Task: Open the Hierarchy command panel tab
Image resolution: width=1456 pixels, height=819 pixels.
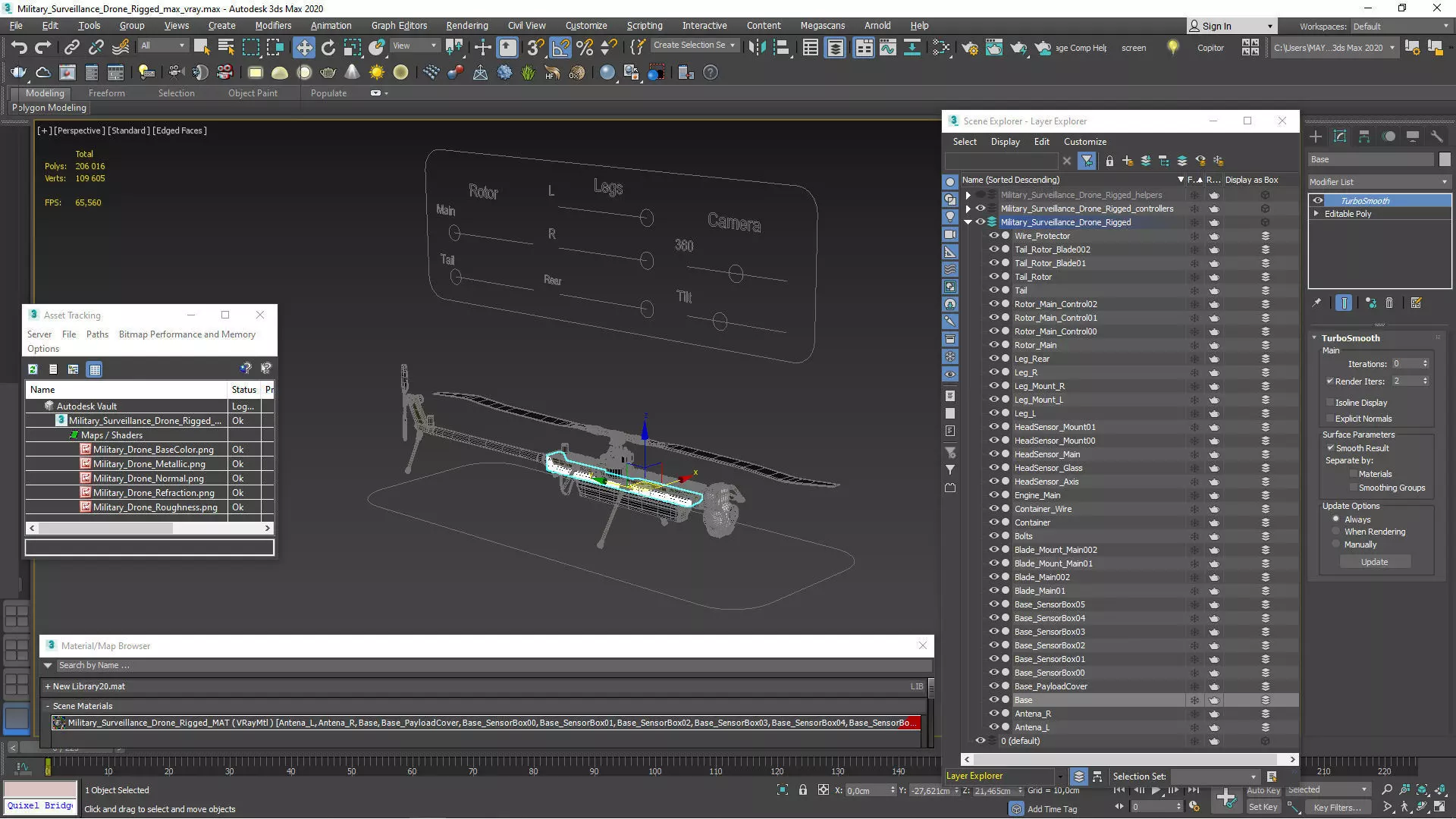Action: coord(1364,136)
